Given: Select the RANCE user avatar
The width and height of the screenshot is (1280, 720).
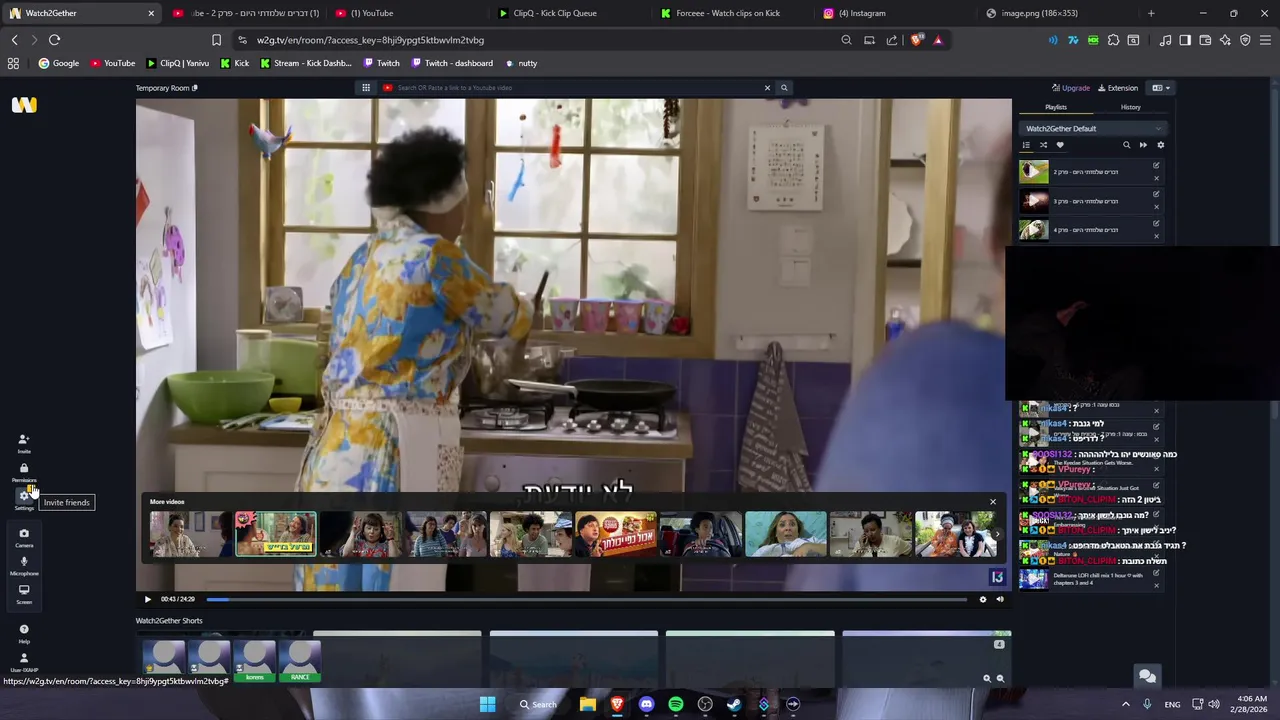Looking at the screenshot, I should click(x=300, y=661).
